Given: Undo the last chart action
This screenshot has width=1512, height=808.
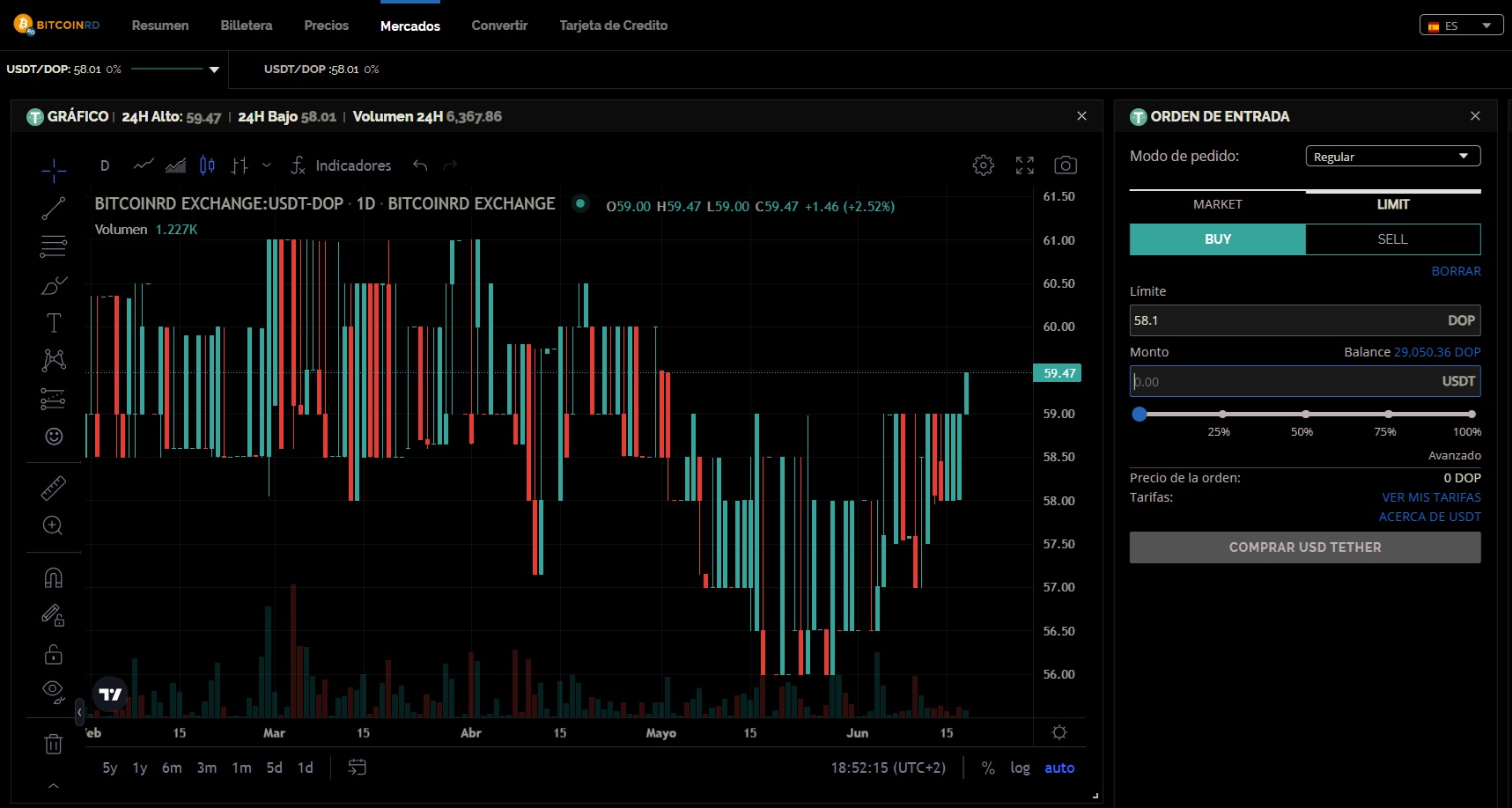Looking at the screenshot, I should click(419, 165).
